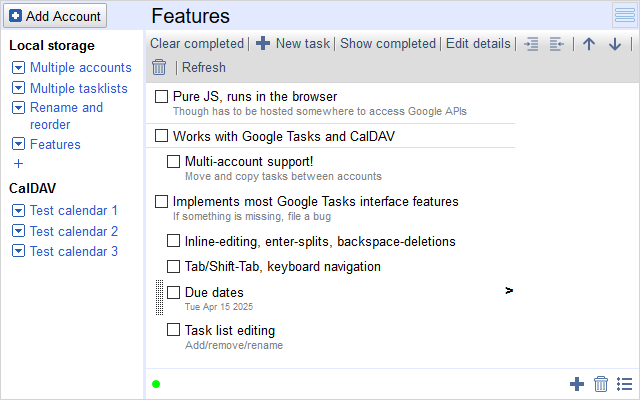Mark "Task list editing" as completed

tap(174, 329)
